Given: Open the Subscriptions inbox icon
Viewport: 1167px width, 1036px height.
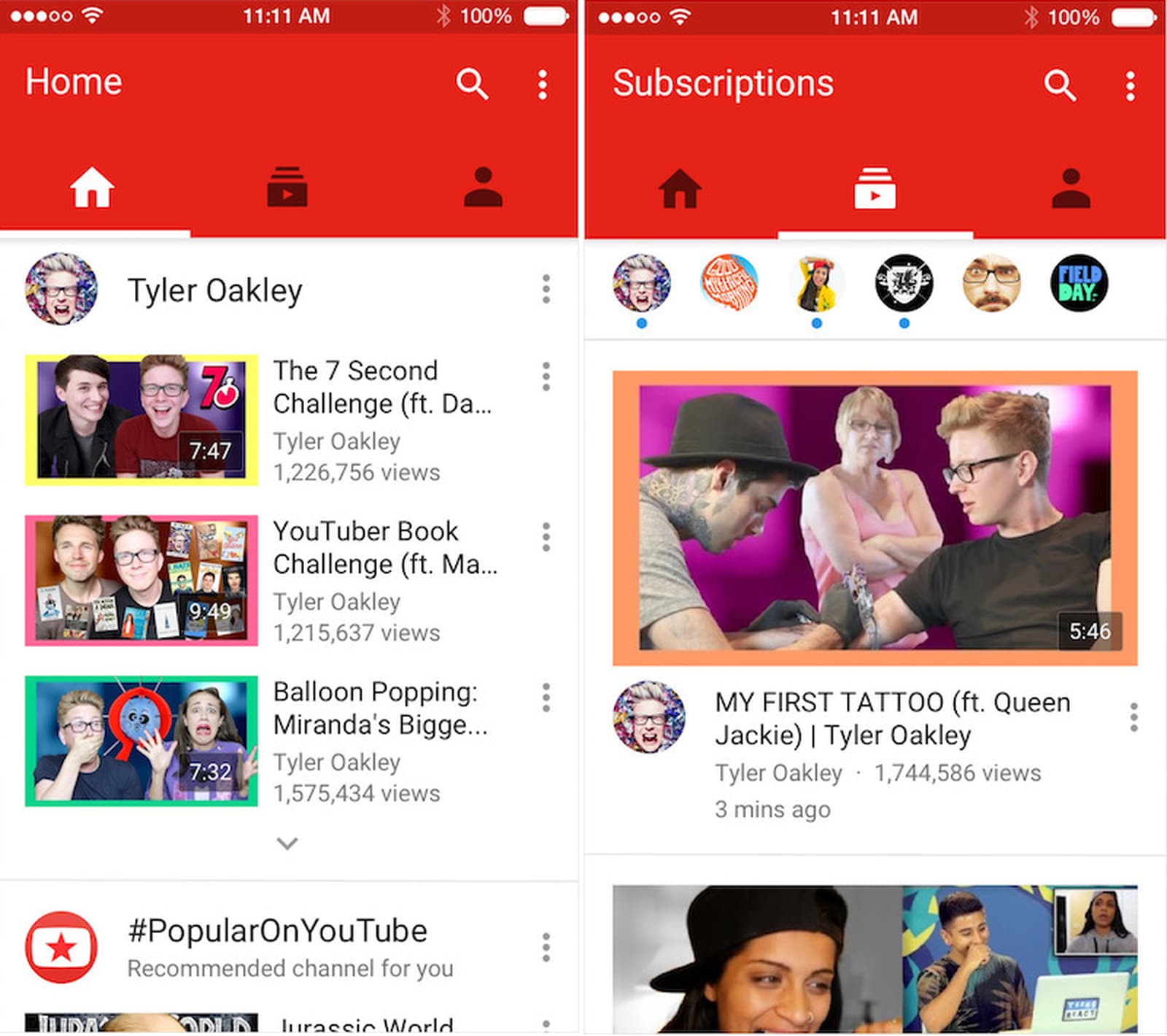Looking at the screenshot, I should [288, 188].
